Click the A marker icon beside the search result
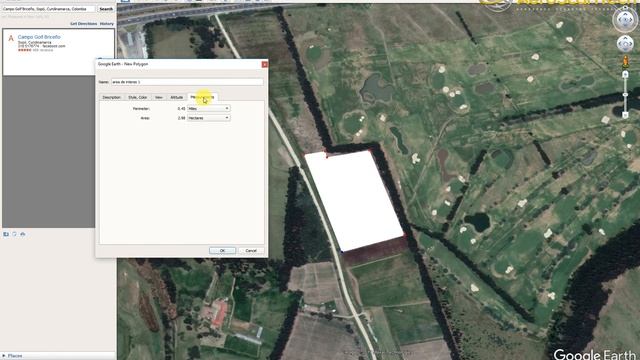640x360 pixels. coord(11,38)
